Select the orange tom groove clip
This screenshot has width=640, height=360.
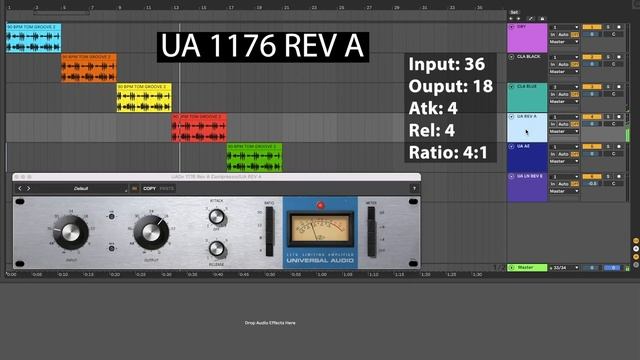click(89, 68)
